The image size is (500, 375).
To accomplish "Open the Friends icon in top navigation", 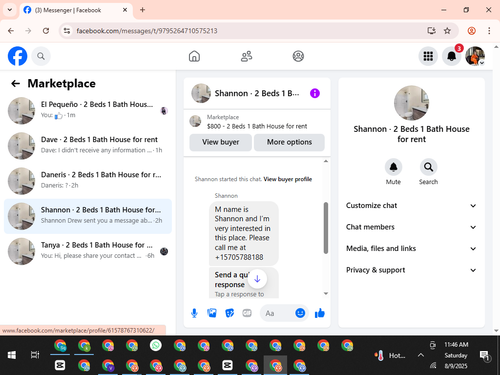I will [246, 56].
